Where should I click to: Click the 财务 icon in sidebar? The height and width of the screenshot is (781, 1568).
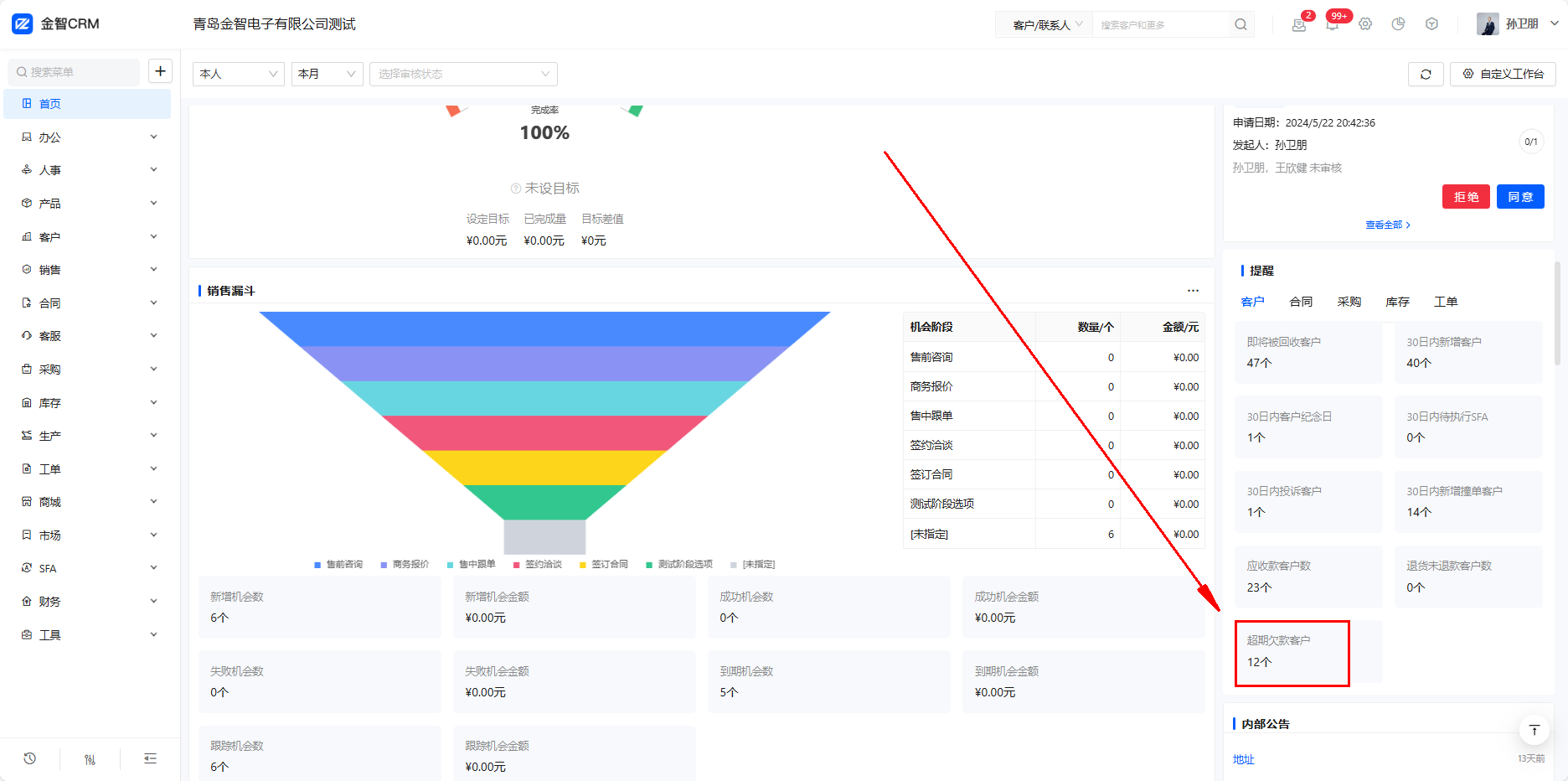tap(27, 602)
